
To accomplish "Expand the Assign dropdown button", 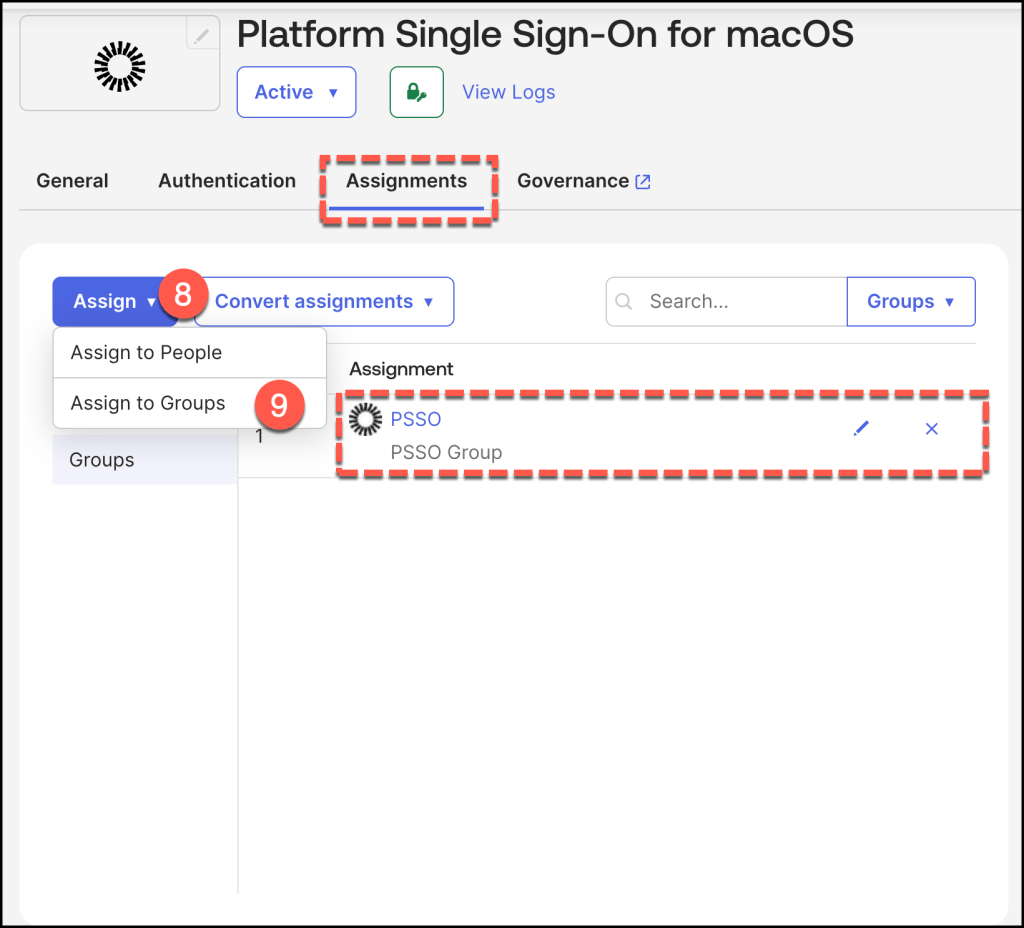I will point(114,301).
